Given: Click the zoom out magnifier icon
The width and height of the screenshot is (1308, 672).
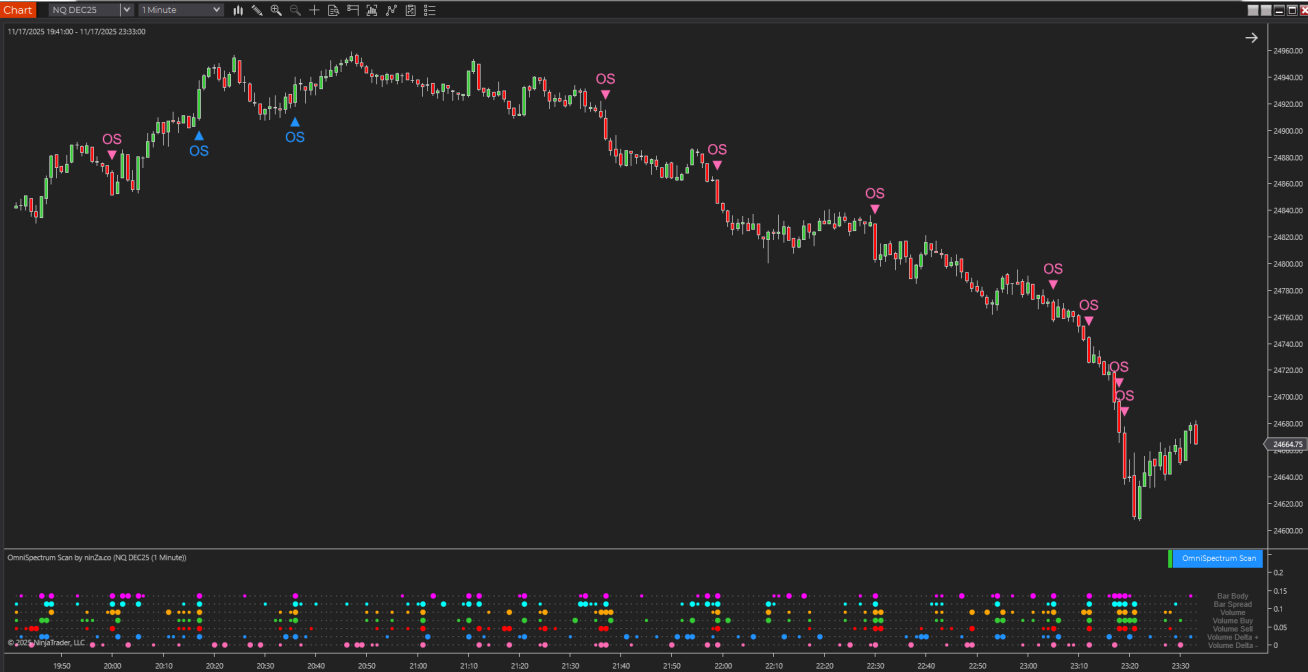Looking at the screenshot, I should 295,10.
